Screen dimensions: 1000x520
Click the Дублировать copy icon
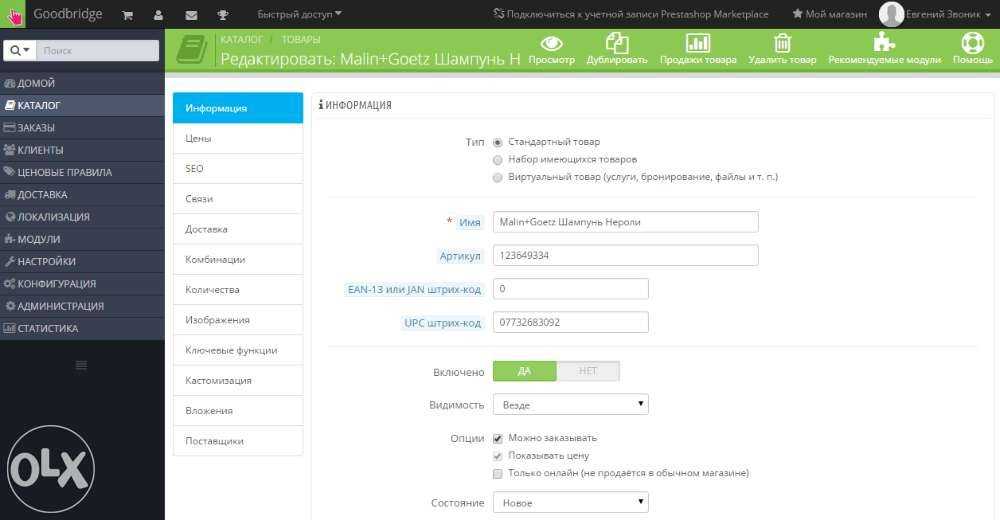(617, 43)
